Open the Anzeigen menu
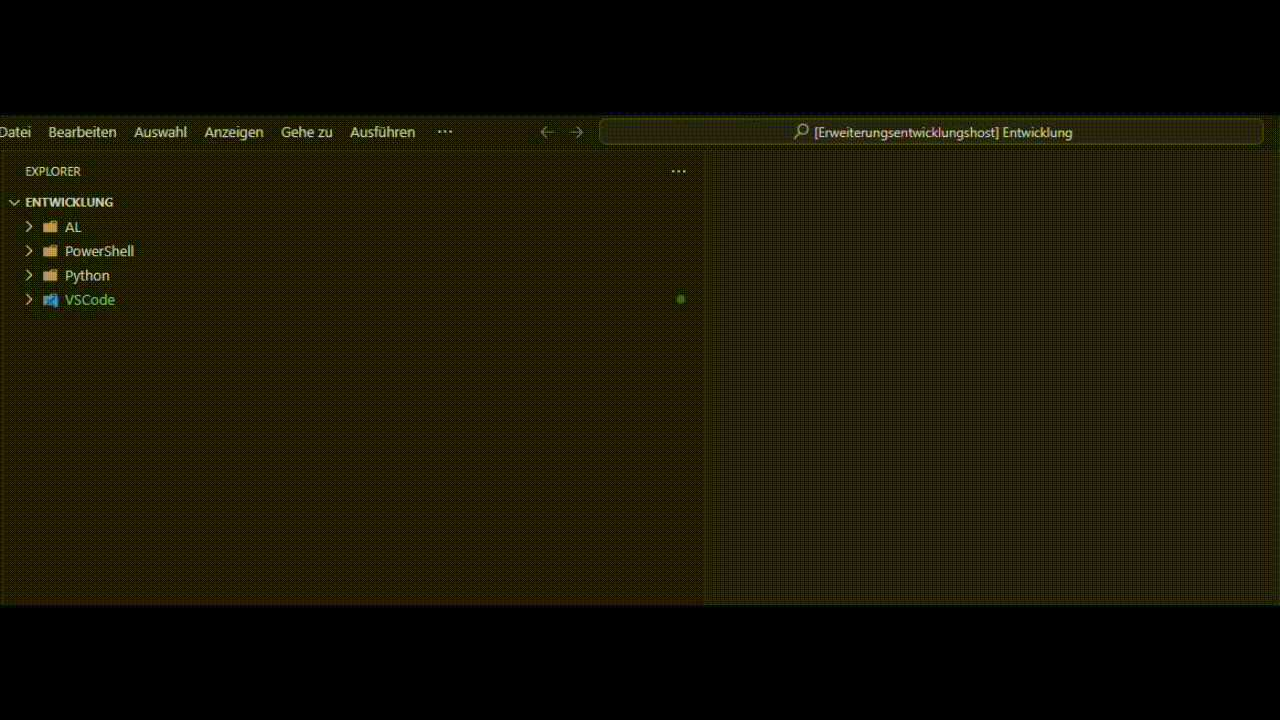Viewport: 1280px width, 720px height. pyautogui.click(x=234, y=132)
